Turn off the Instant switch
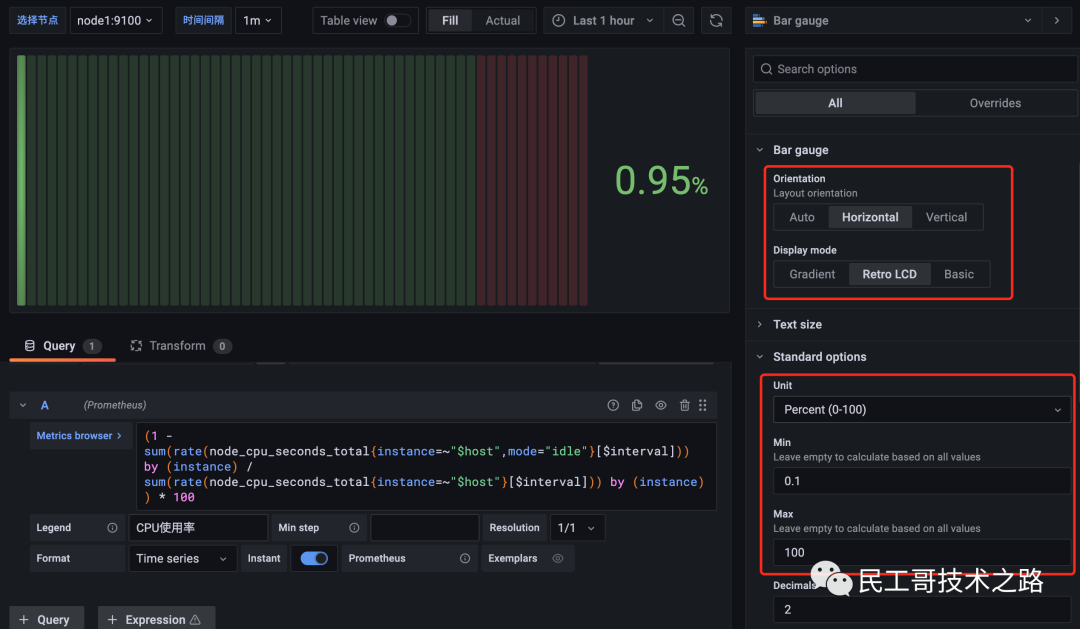 point(314,558)
